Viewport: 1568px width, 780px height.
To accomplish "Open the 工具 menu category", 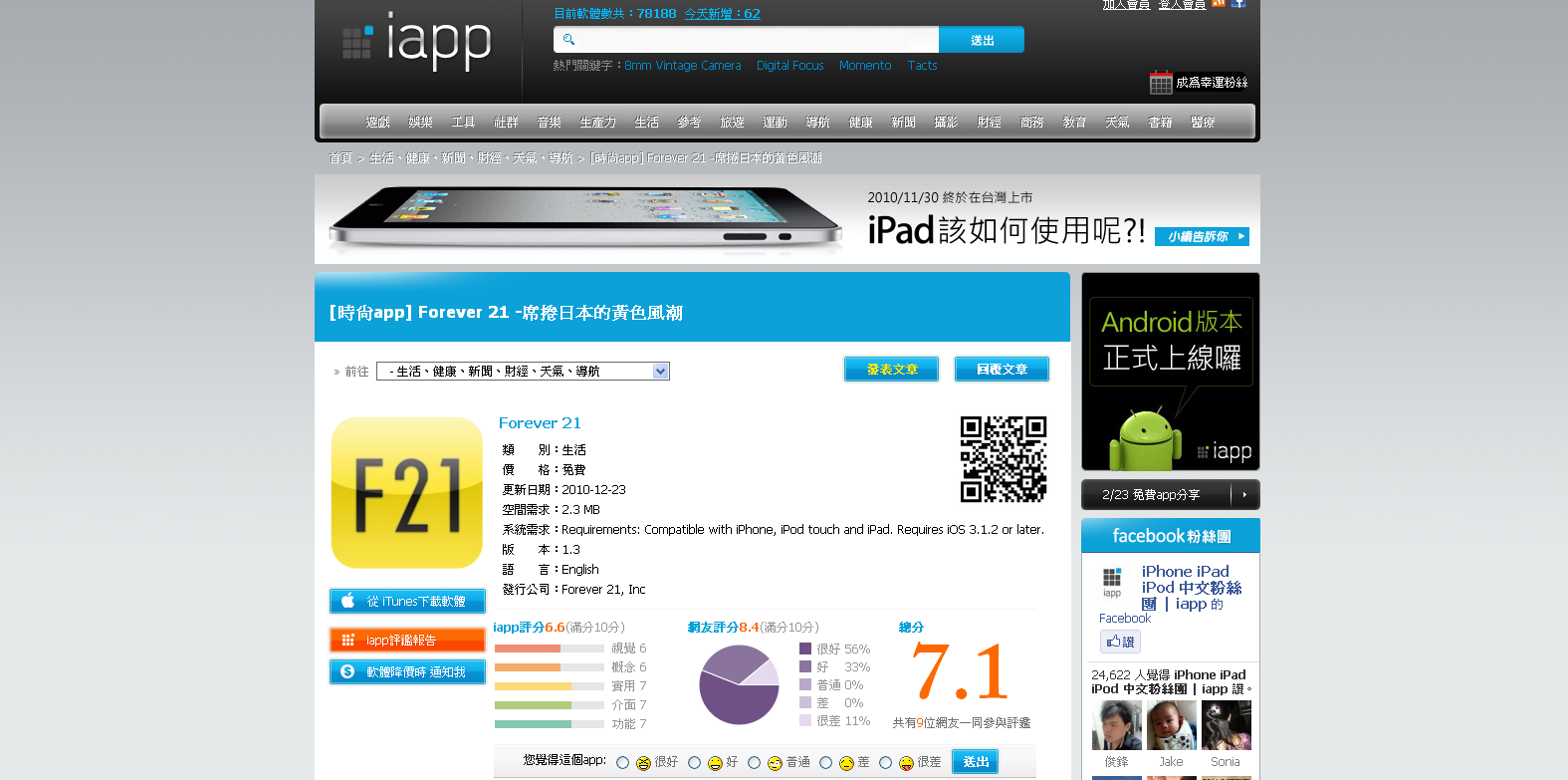I will tap(463, 123).
